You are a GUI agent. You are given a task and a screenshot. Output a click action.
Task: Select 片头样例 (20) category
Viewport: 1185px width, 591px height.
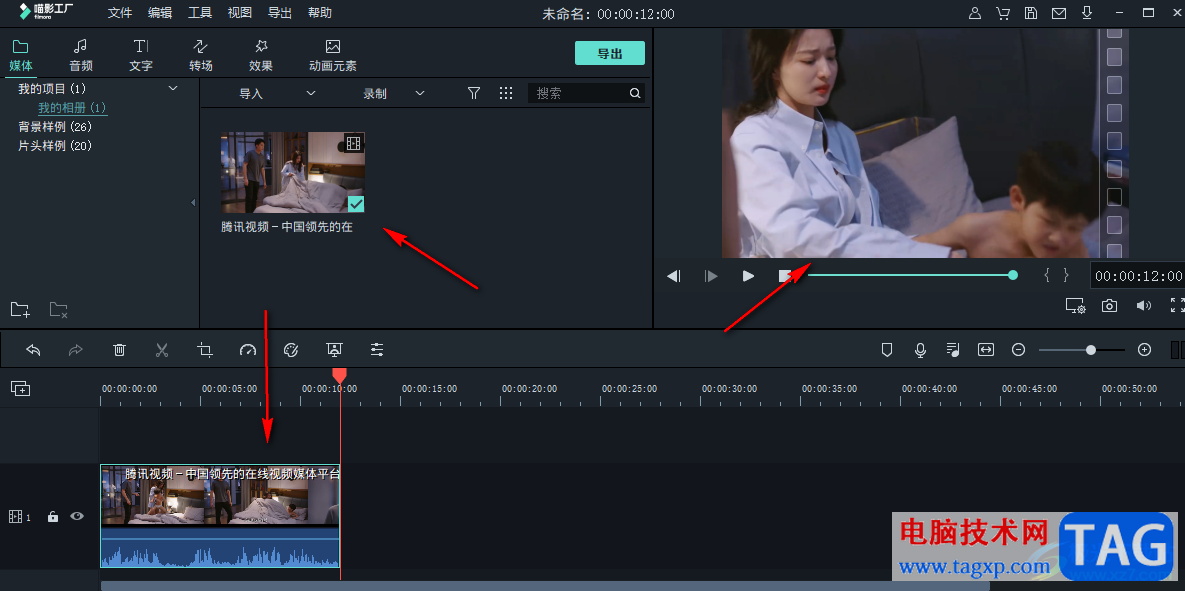pos(54,146)
